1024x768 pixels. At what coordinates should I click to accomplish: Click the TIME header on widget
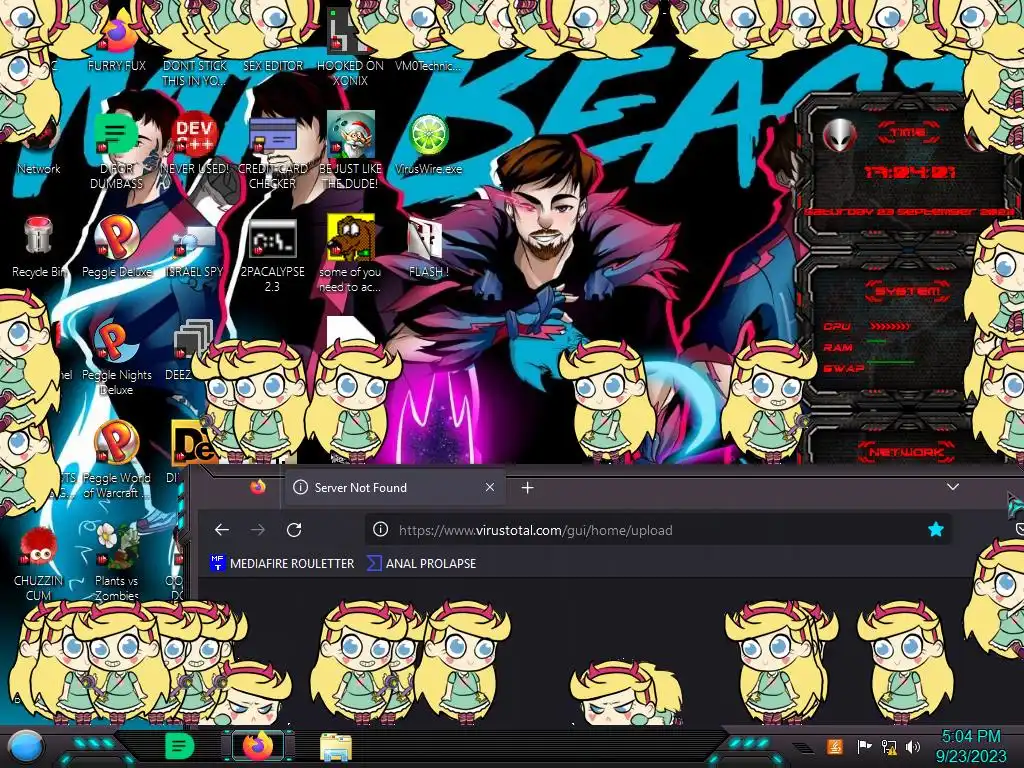coord(908,133)
